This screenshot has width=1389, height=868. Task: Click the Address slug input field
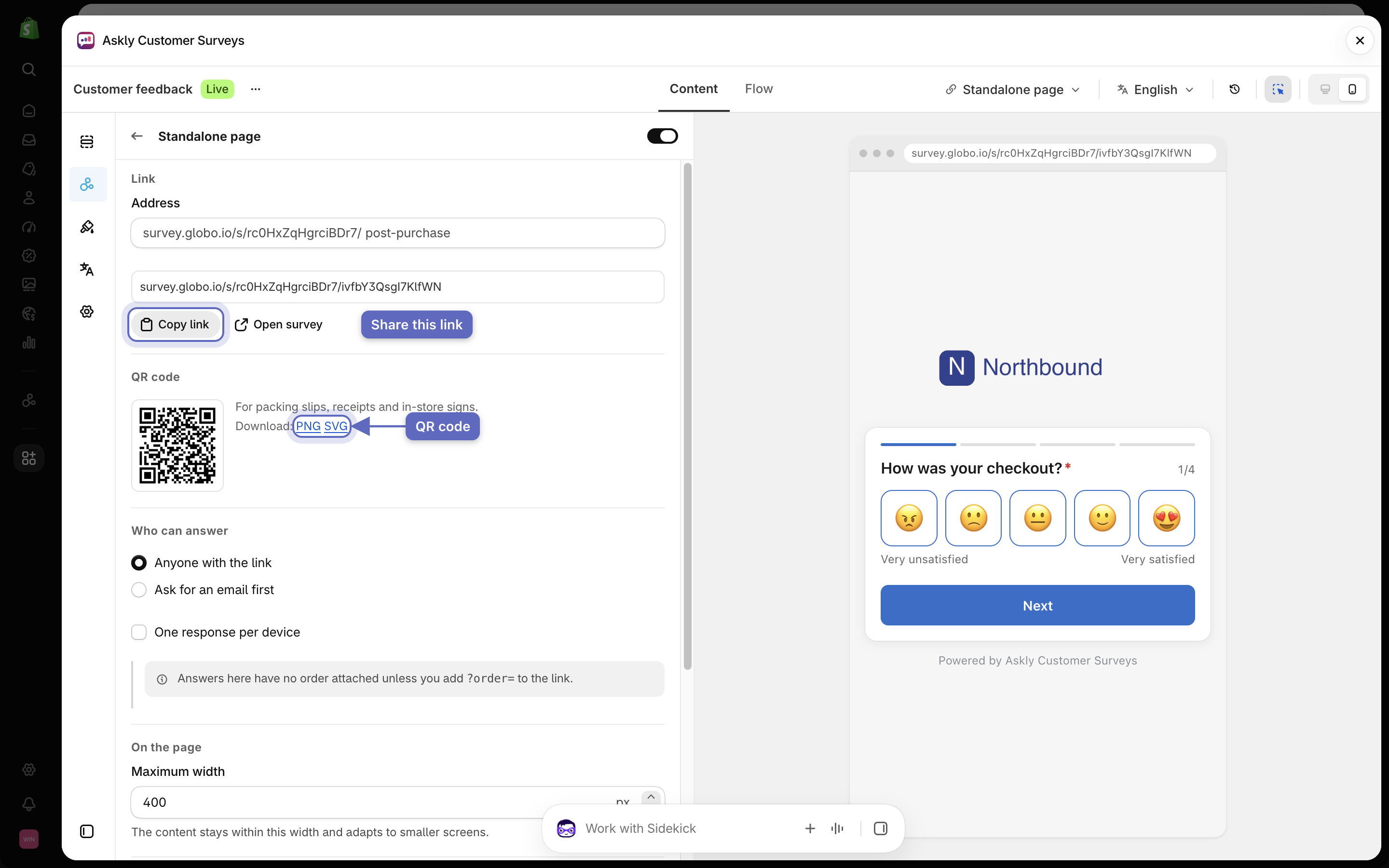(x=398, y=233)
